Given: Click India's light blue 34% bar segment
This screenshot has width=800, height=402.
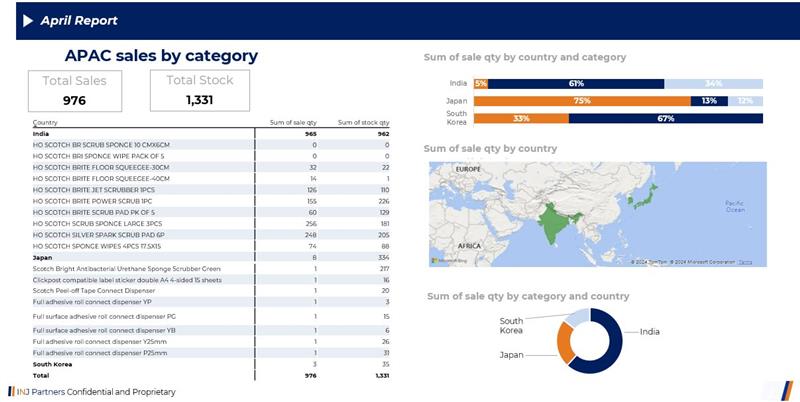Looking at the screenshot, I should 713,84.
